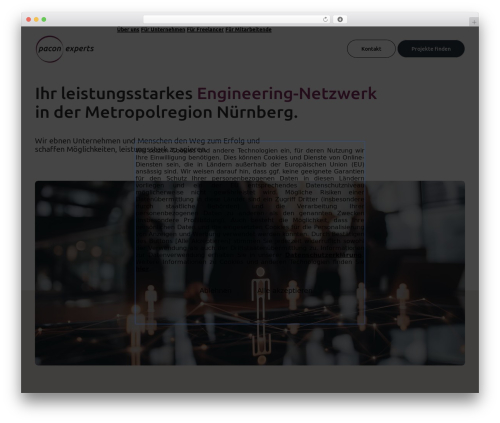Screen dimensions: 500x423
Task: Maximize the window with green button
Action: click(x=44, y=19)
